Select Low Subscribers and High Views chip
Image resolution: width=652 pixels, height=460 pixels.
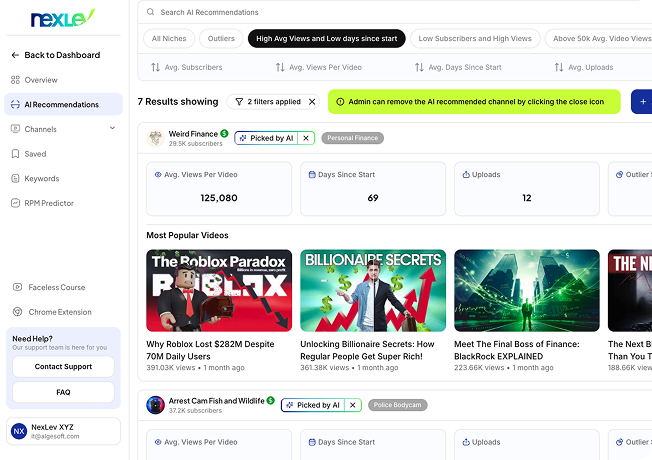tap(475, 39)
